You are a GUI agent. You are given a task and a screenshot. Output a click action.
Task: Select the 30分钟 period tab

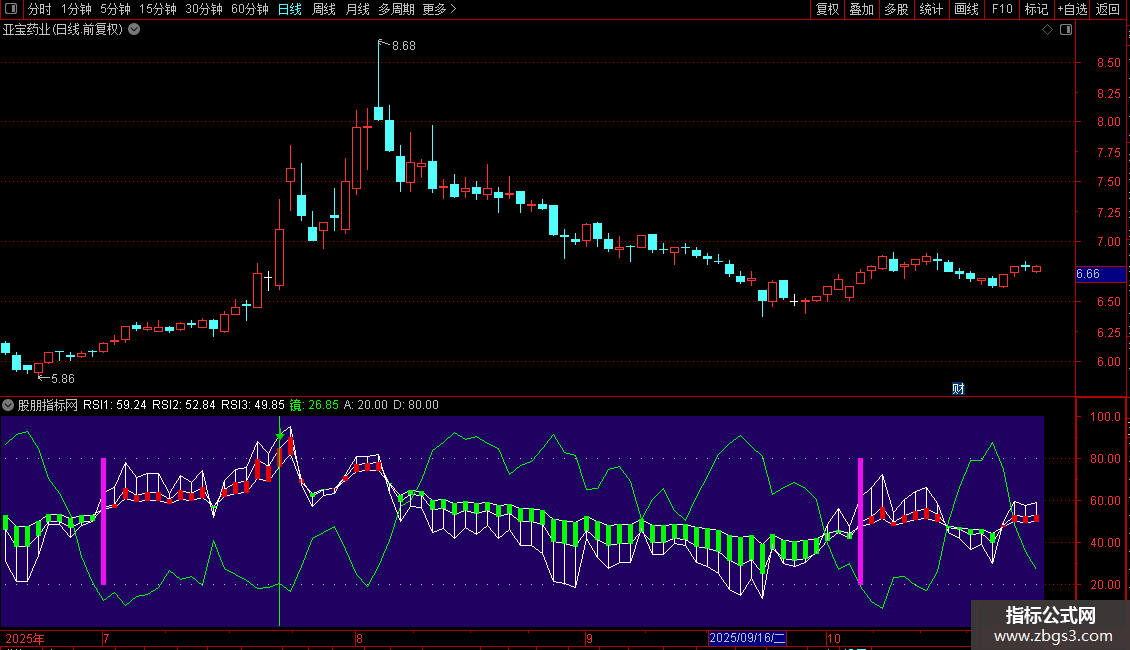[x=204, y=9]
